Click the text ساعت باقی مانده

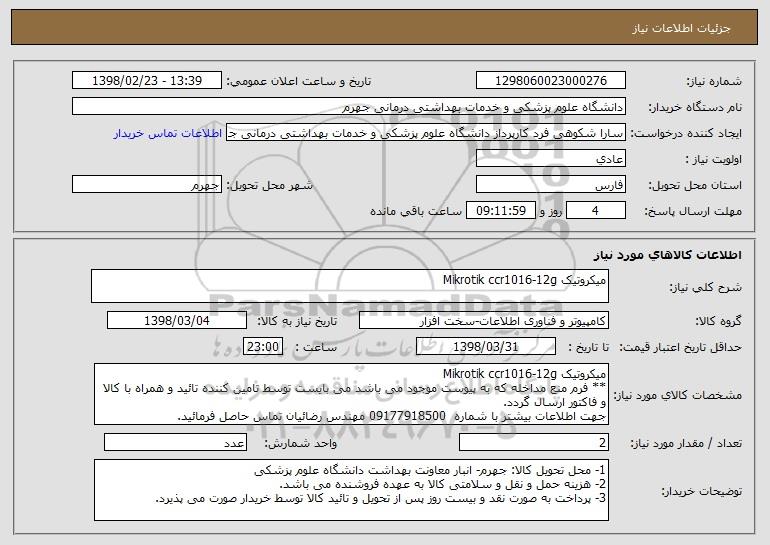tap(415, 212)
